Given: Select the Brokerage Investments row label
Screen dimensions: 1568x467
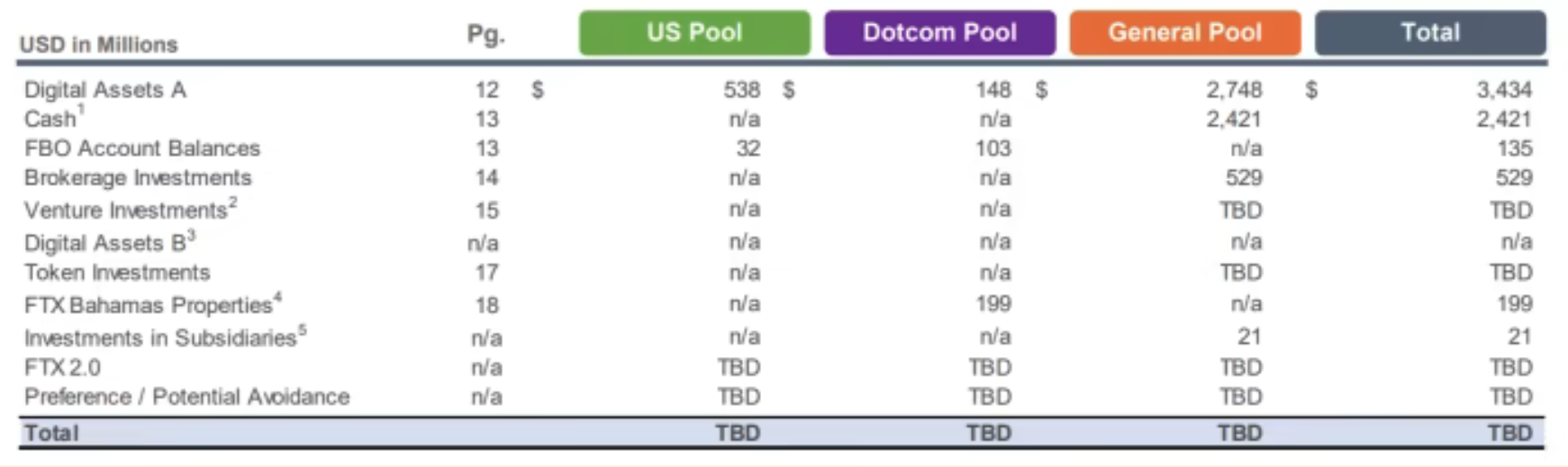Looking at the screenshot, I should [x=138, y=178].
